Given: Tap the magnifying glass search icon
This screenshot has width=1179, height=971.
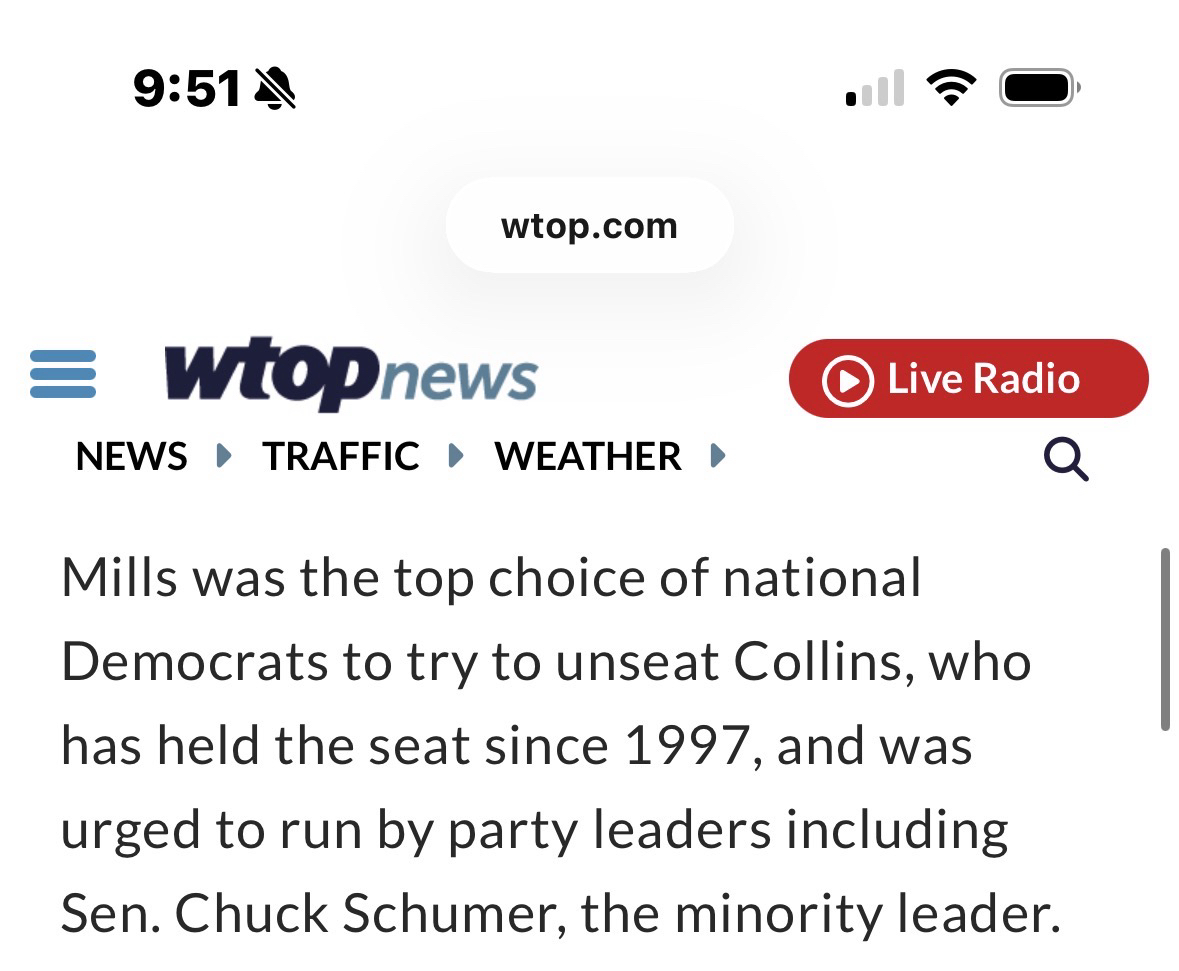Looking at the screenshot, I should [1066, 459].
